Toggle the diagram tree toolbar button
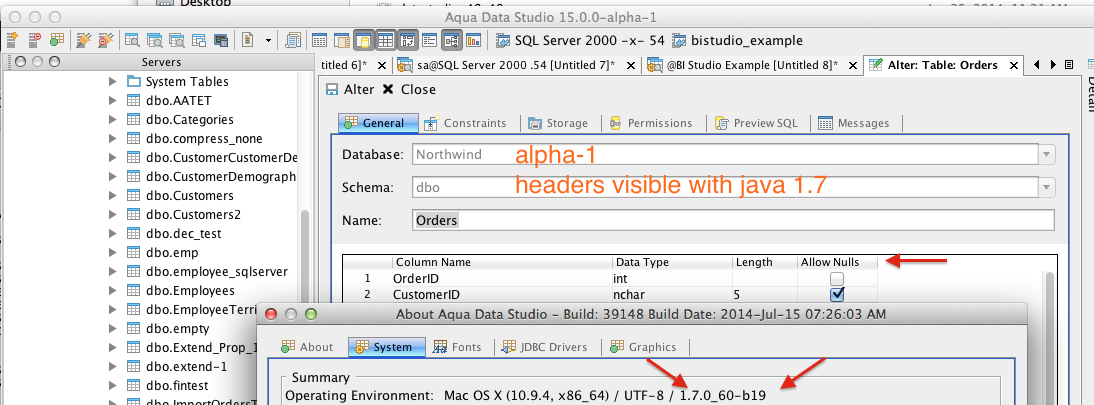The width and height of the screenshot is (1094, 405). 451,40
